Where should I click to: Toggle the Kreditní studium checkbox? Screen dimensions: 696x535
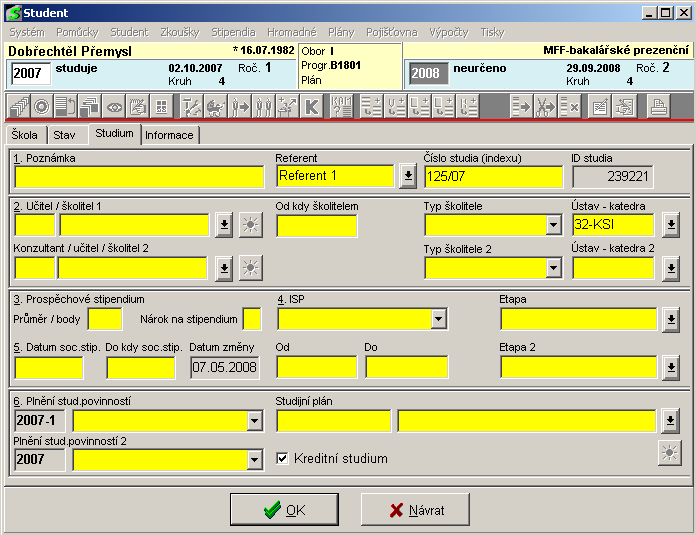[283, 459]
